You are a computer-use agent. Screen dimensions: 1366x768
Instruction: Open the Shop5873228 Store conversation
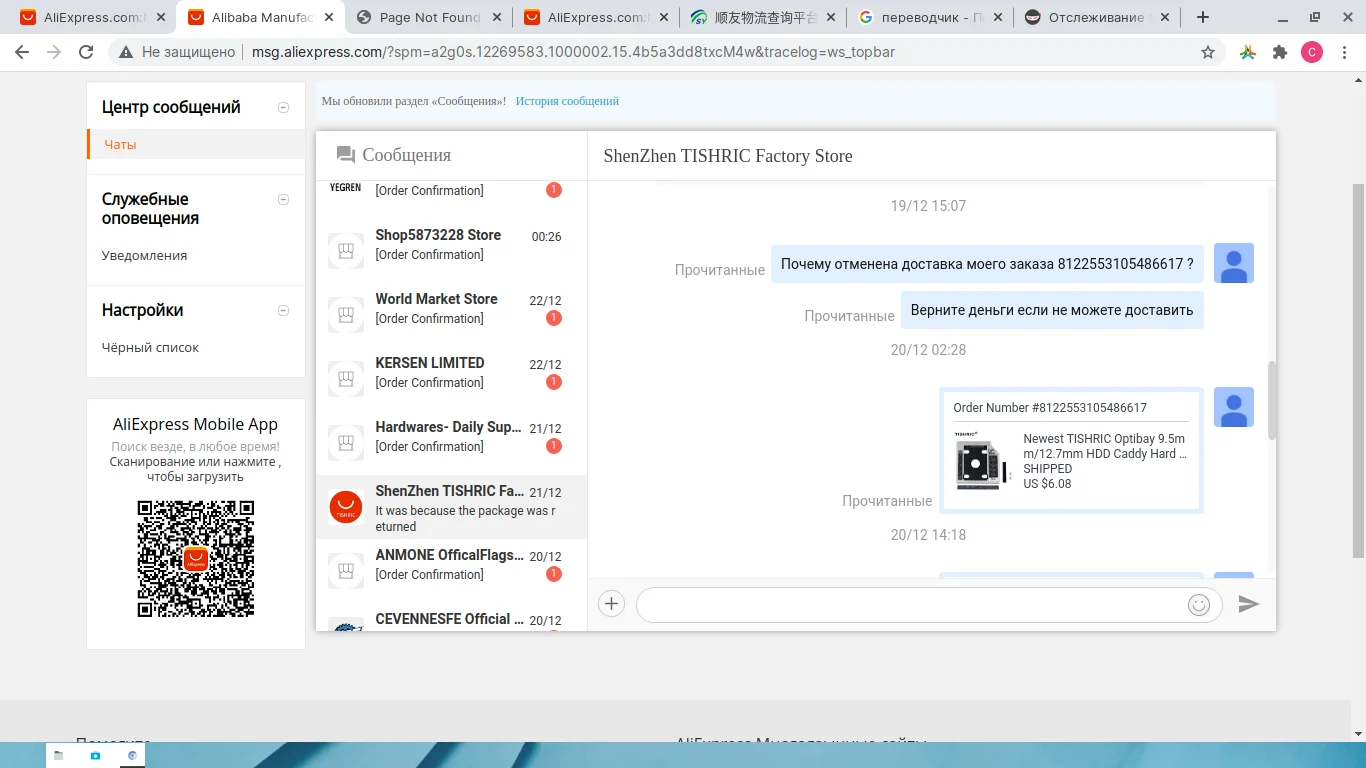451,251
